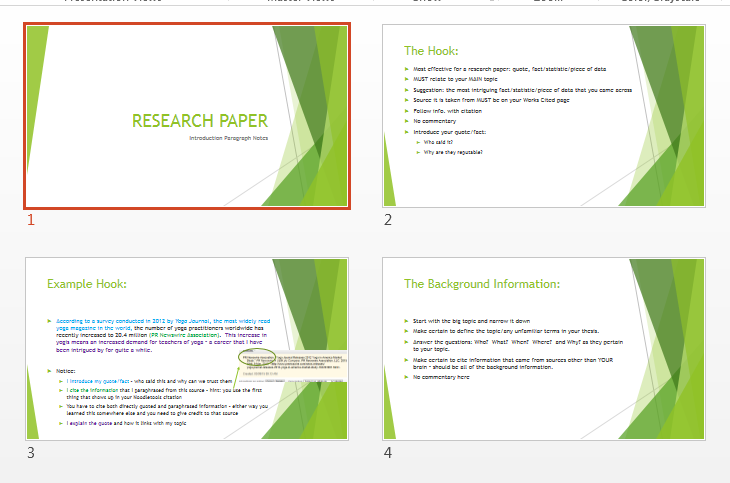
Task: Click slide number 4 label
Action: tap(388, 453)
